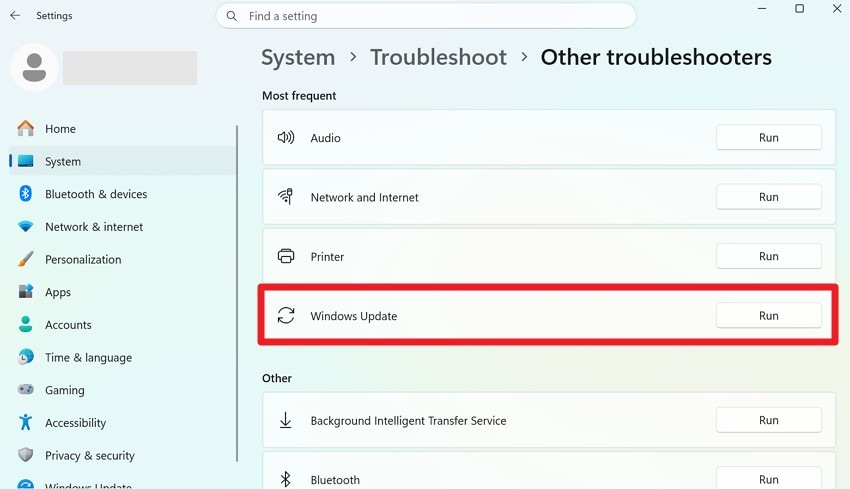This screenshot has width=850, height=489.
Task: Run the Windows Update troubleshooter
Action: click(x=769, y=316)
